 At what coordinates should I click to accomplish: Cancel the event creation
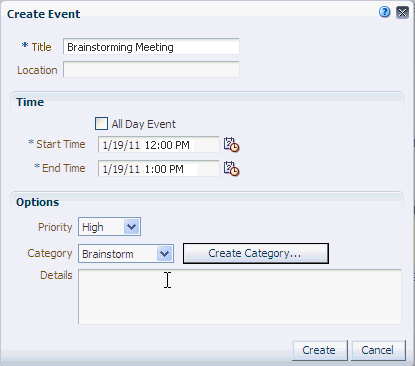pyautogui.click(x=378, y=350)
